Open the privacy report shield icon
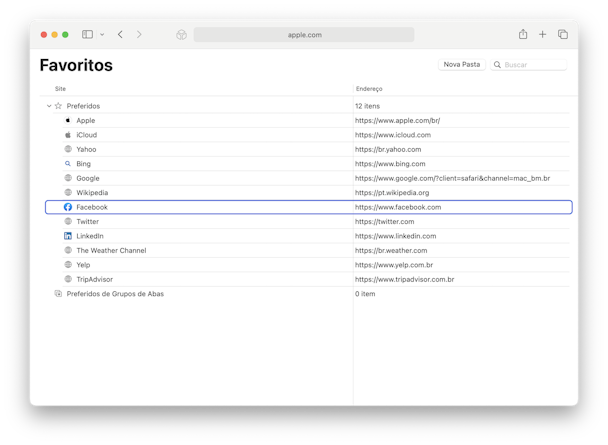The height and width of the screenshot is (445, 608). point(181,35)
